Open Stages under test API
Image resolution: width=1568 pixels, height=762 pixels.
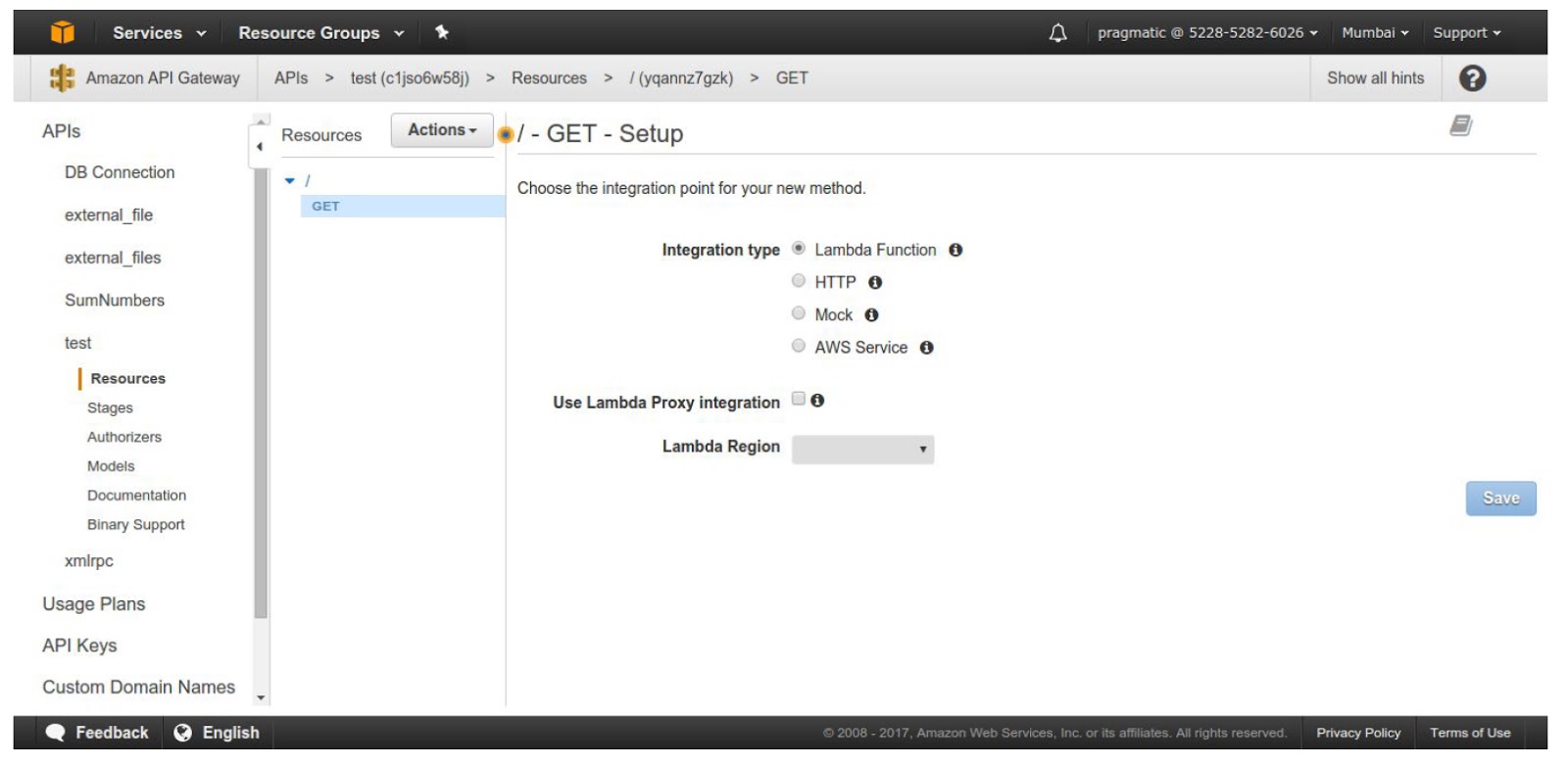click(110, 407)
